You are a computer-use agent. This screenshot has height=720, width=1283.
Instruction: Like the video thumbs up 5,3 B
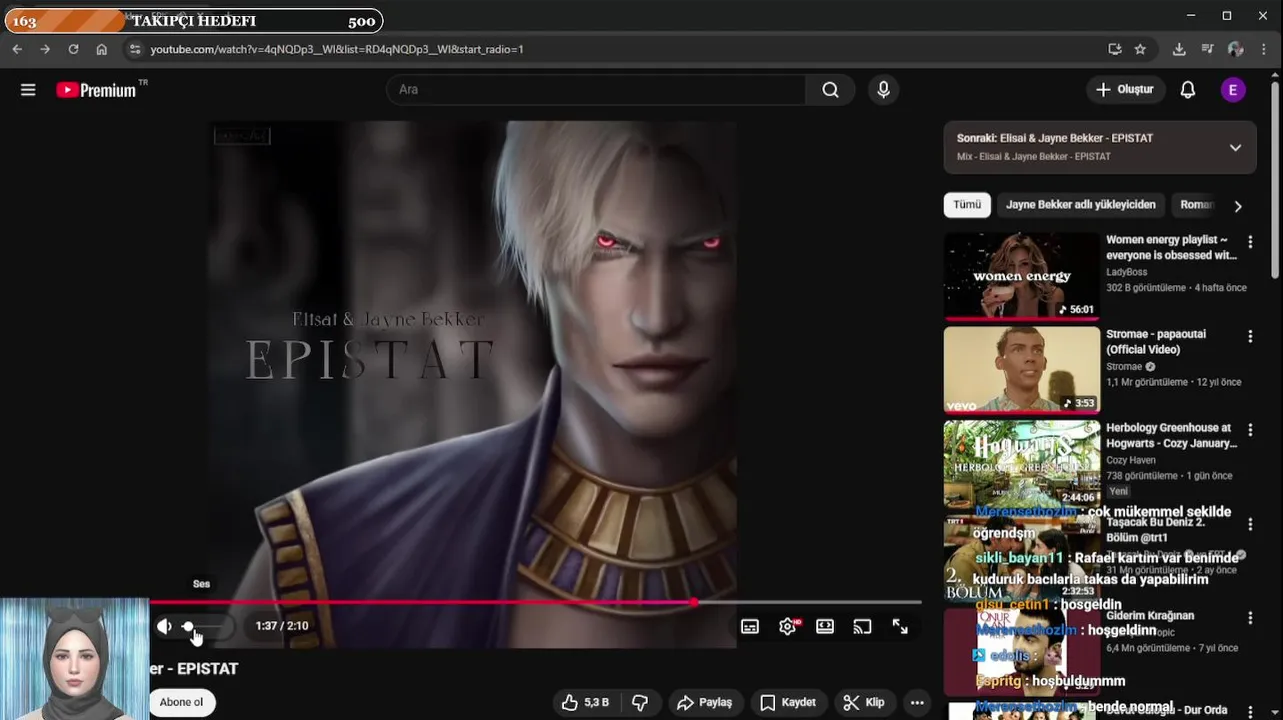(585, 702)
